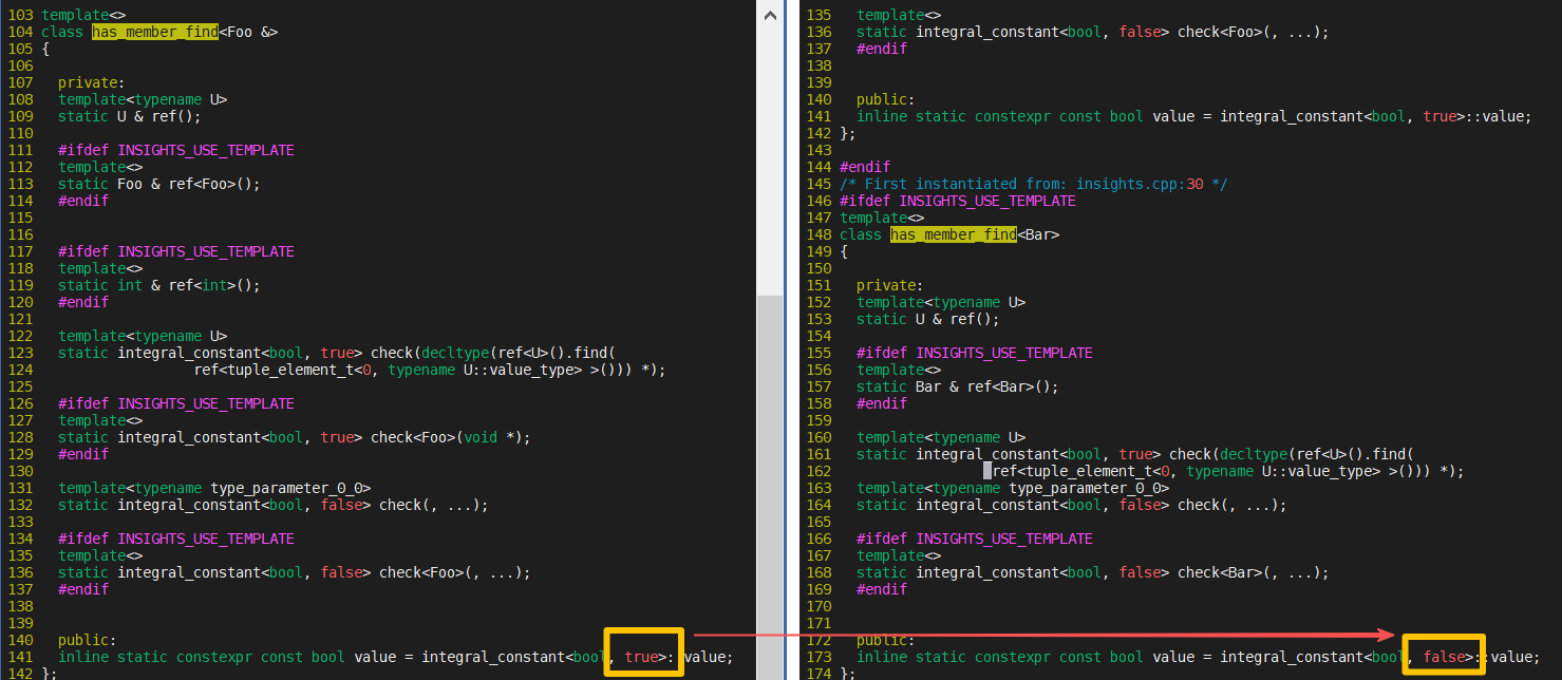The height and width of the screenshot is (680, 1562).
Task: Click the scroll up arrow on left pane
Action: [769, 16]
